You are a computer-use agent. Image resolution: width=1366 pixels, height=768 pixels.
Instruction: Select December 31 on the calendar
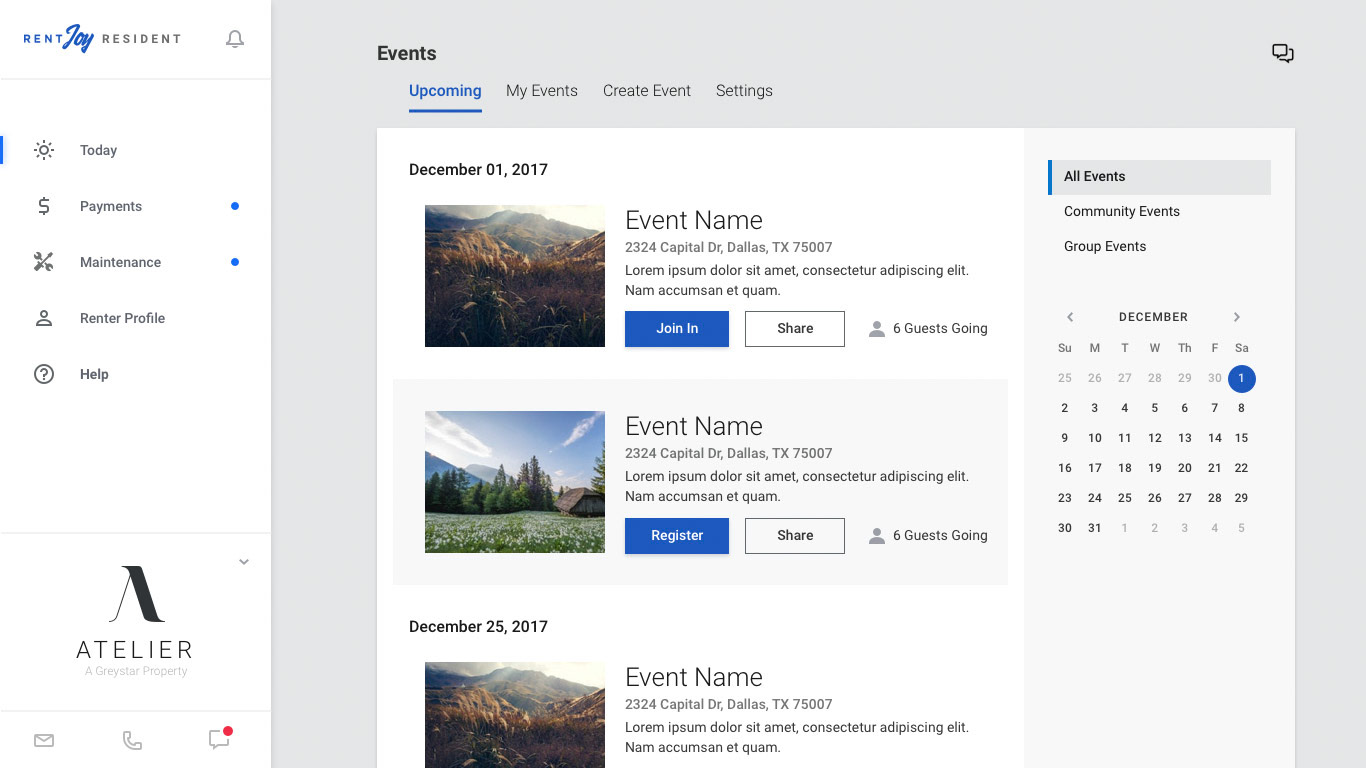coord(1095,528)
